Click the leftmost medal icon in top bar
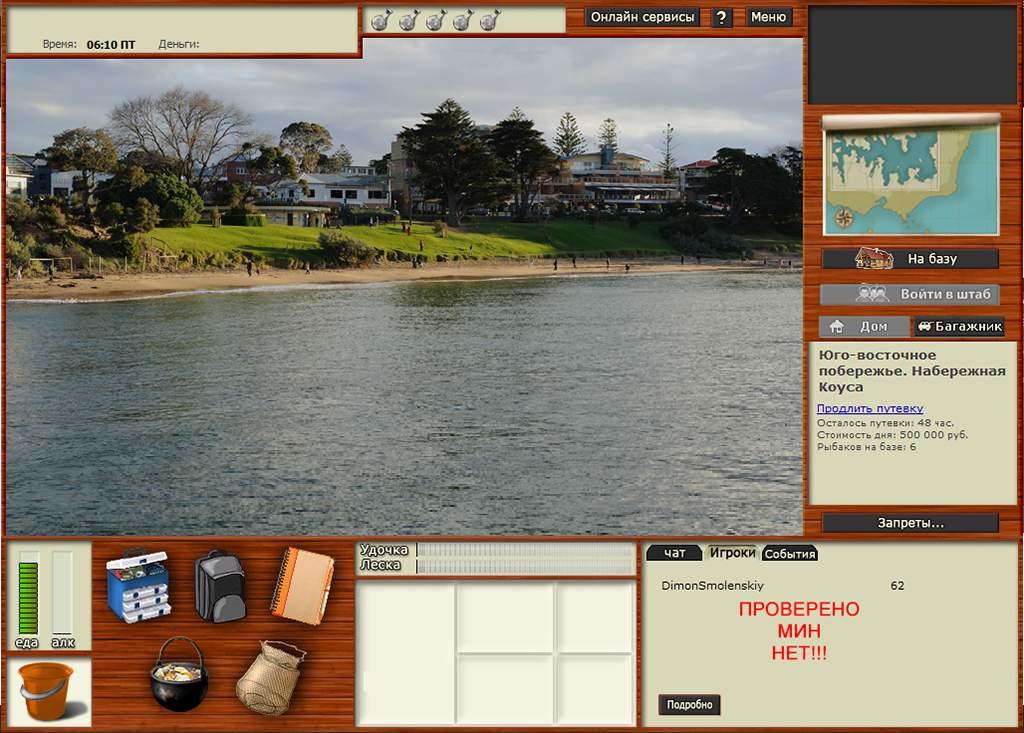The width and height of the screenshot is (1024, 733). [381, 20]
